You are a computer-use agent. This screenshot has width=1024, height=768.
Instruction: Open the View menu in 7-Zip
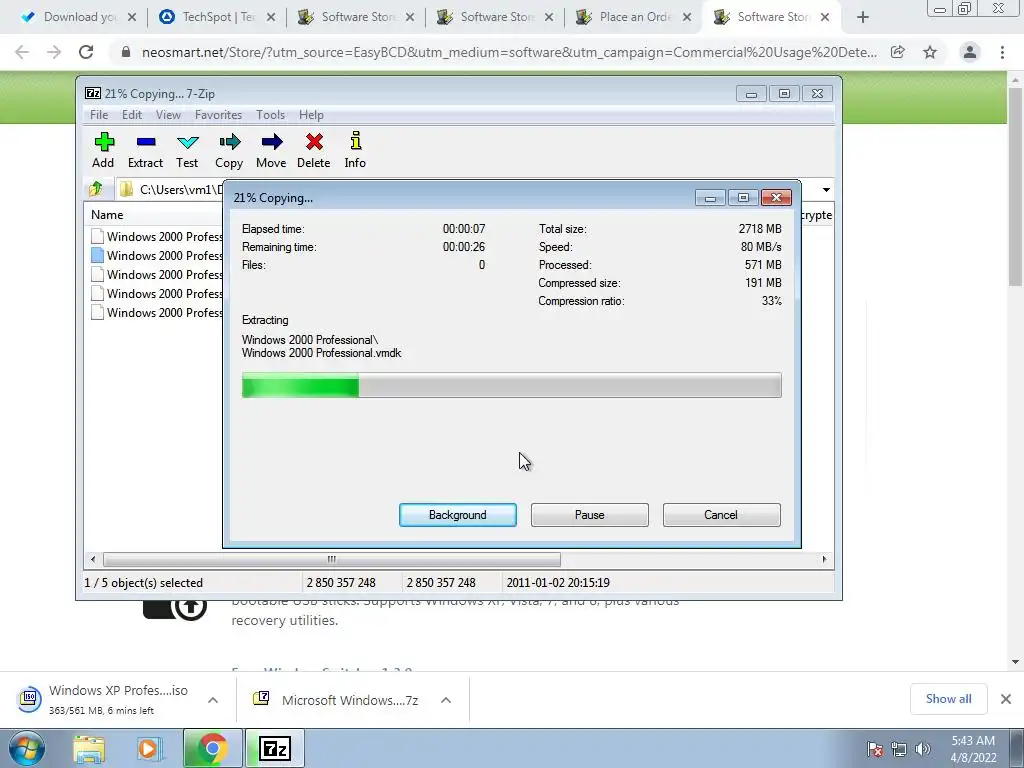point(168,115)
